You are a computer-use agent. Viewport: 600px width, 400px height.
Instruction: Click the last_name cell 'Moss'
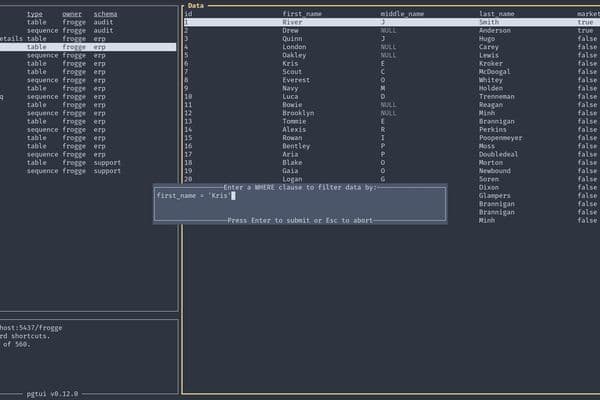pyautogui.click(x=487, y=146)
